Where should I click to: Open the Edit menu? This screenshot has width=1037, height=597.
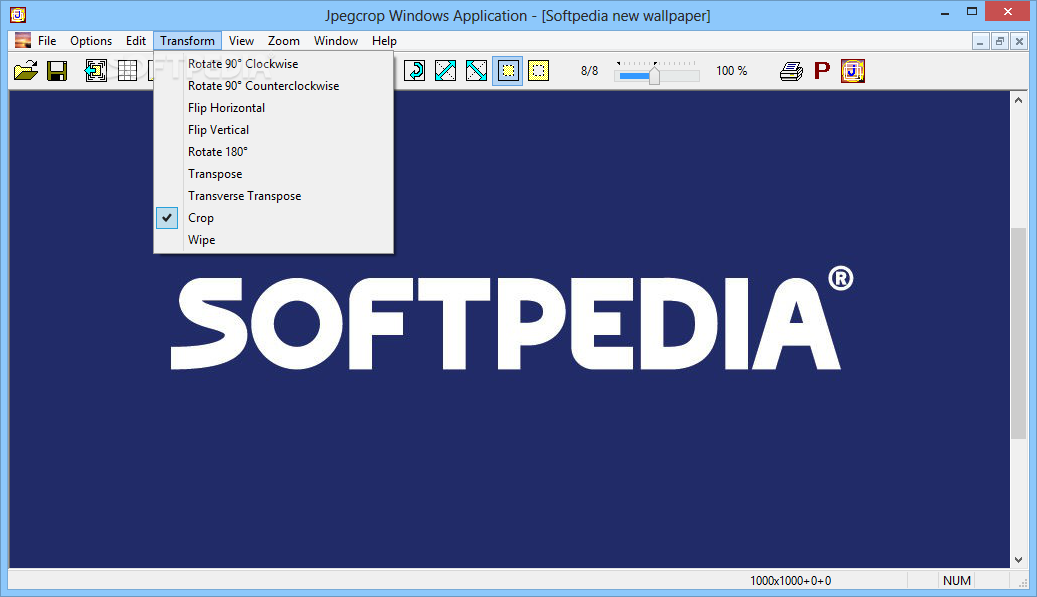click(136, 40)
